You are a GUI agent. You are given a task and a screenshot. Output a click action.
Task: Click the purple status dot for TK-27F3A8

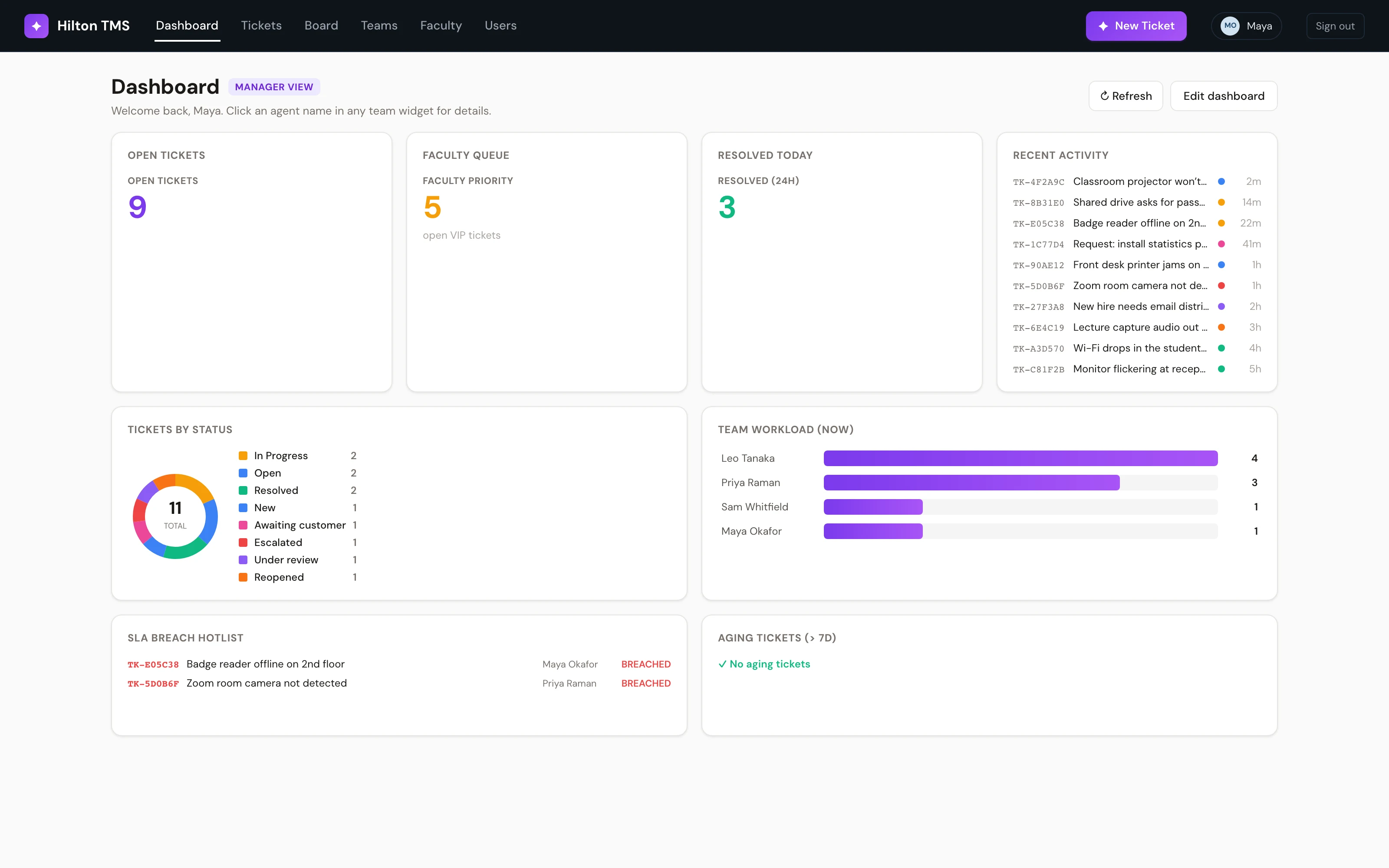[1221, 306]
